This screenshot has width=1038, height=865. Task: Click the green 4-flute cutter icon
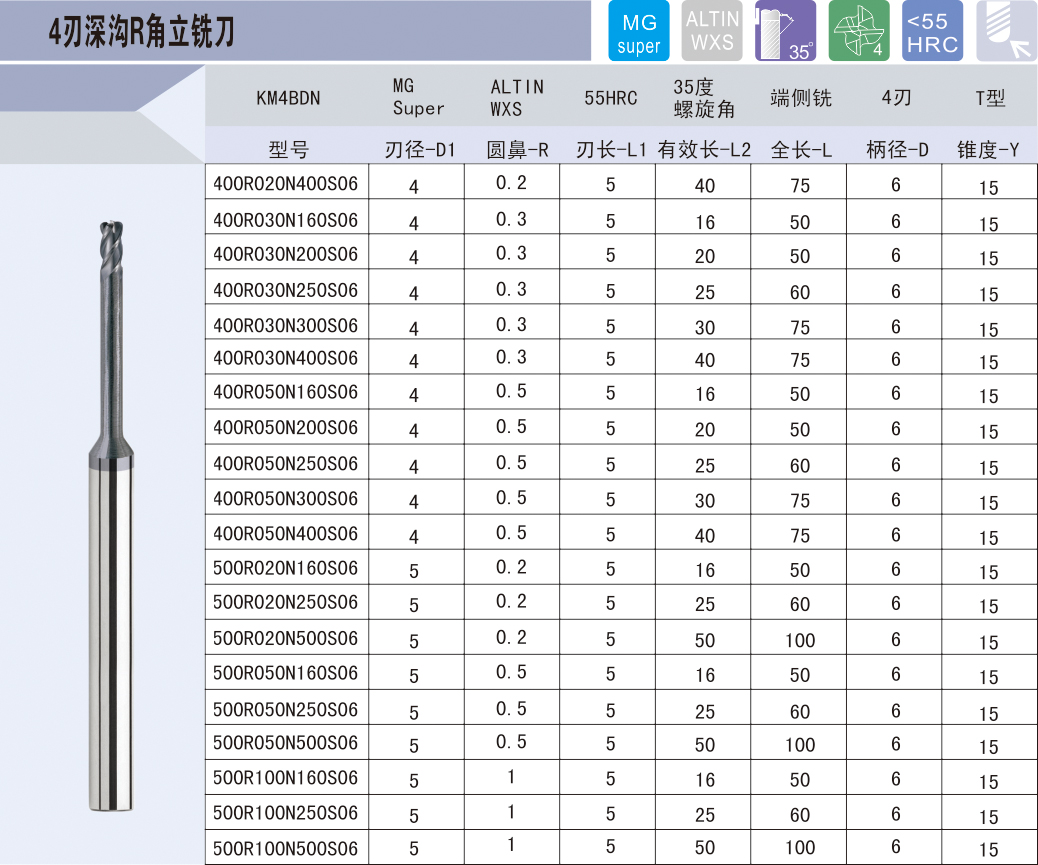pos(859,32)
